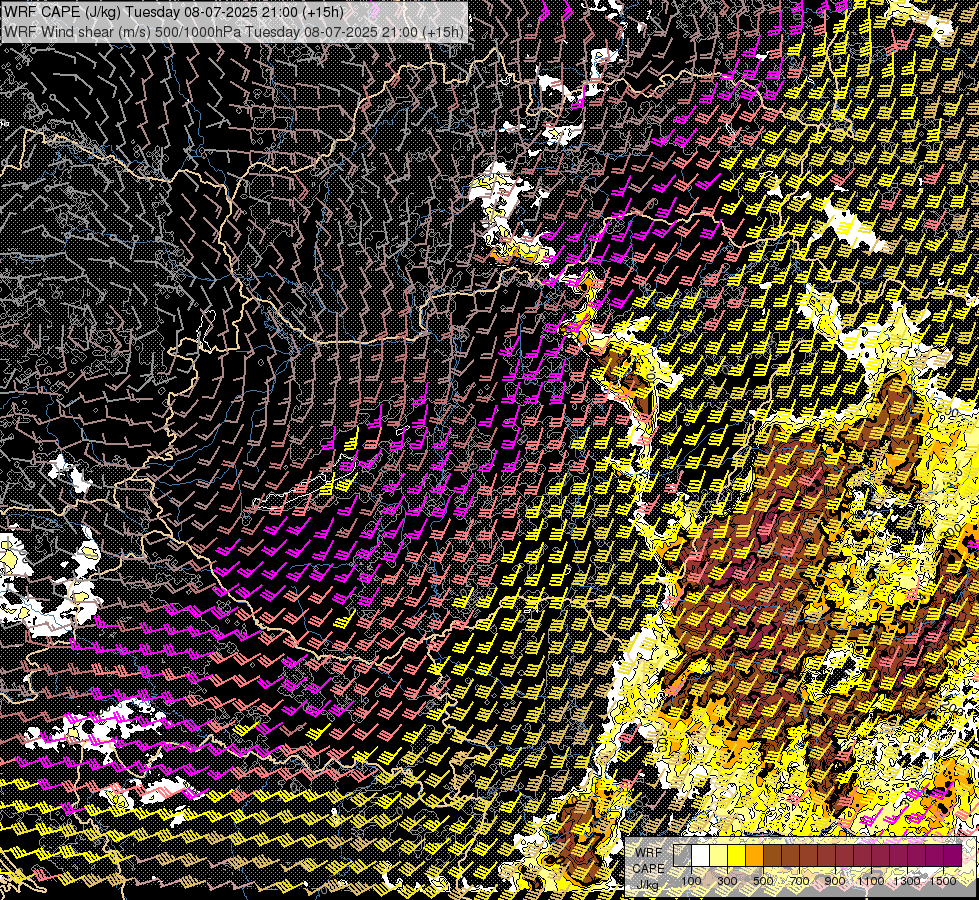This screenshot has width=979, height=900.
Task: Select the orange CAPE legend swatch
Action: pyautogui.click(x=754, y=856)
